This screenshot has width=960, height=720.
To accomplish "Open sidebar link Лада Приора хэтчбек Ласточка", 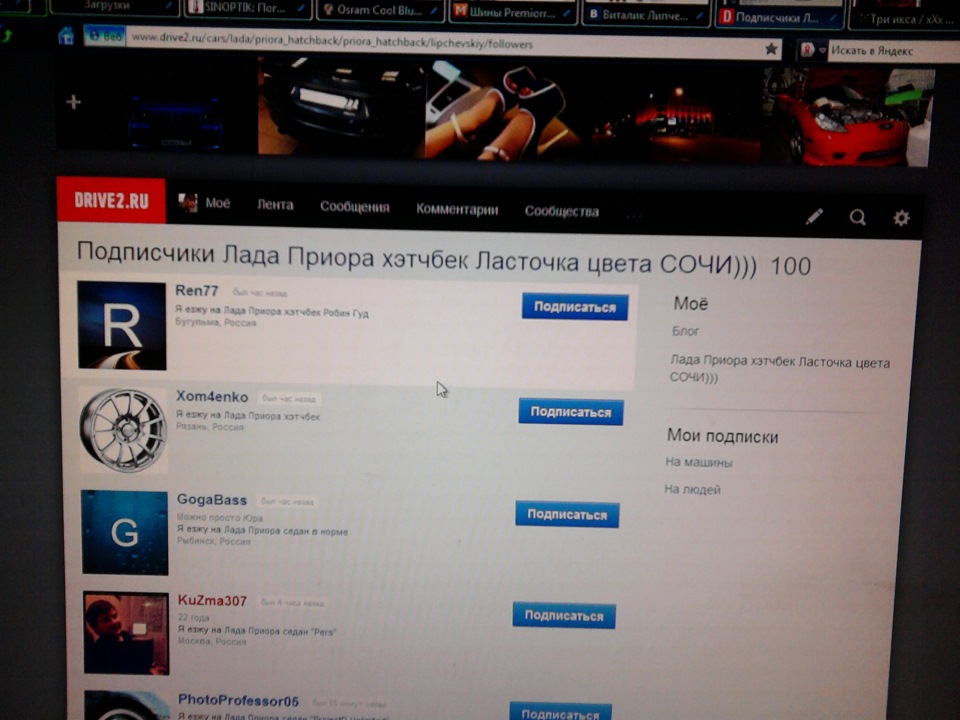I will [x=779, y=369].
